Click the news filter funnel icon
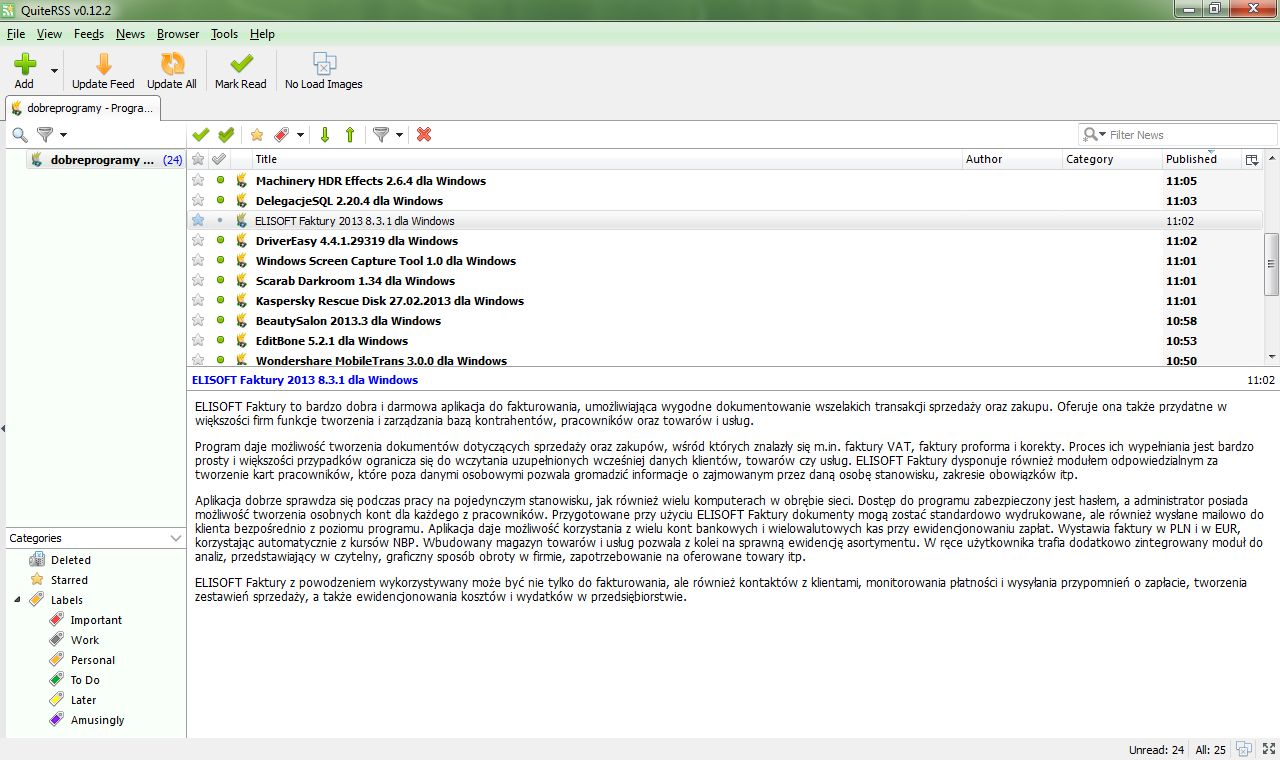The height and width of the screenshot is (760, 1280). coord(381,135)
